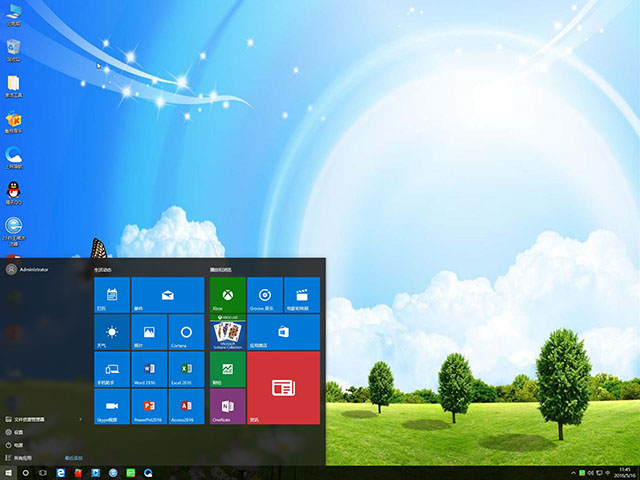The width and height of the screenshot is (640, 480).
Task: Open the Mail envelope tile
Action: click(x=168, y=295)
